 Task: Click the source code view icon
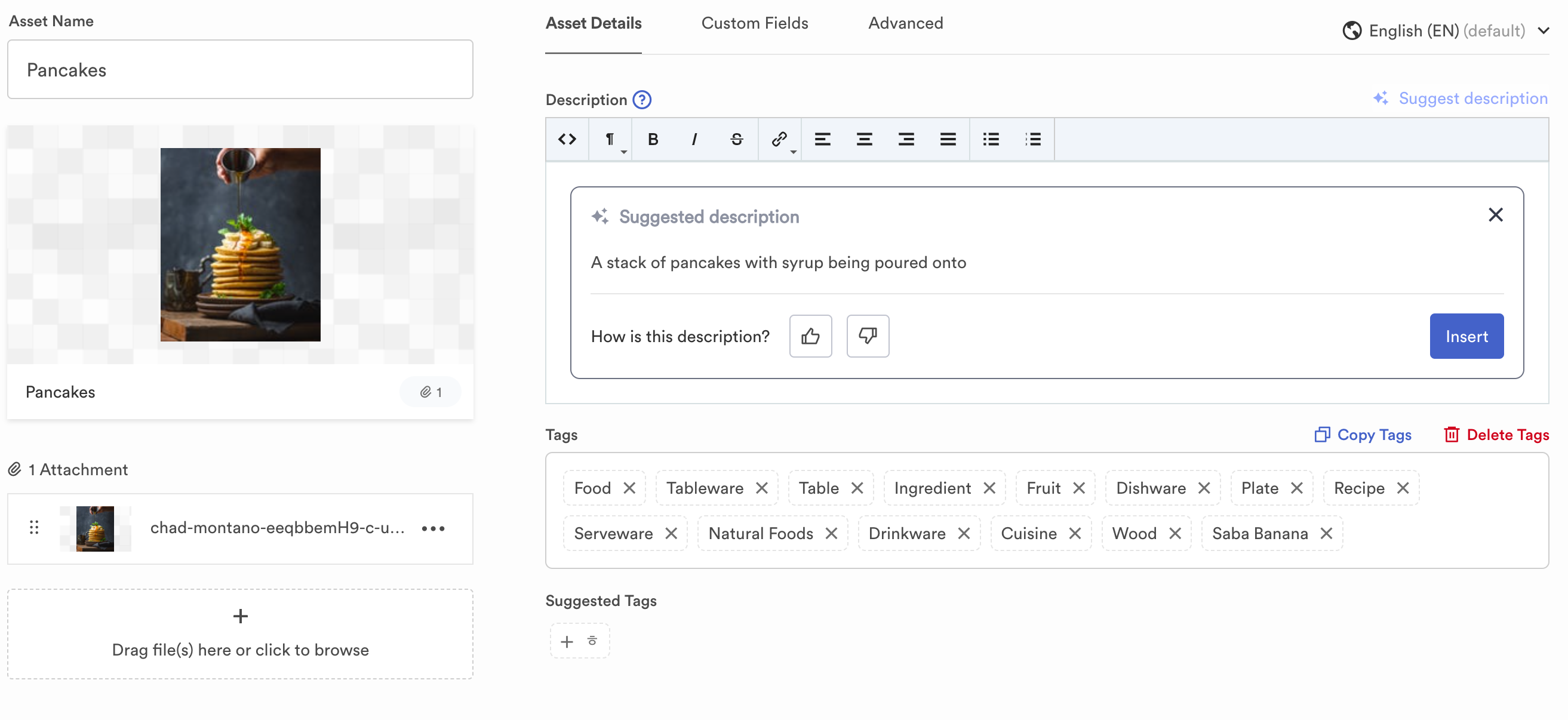pos(567,140)
